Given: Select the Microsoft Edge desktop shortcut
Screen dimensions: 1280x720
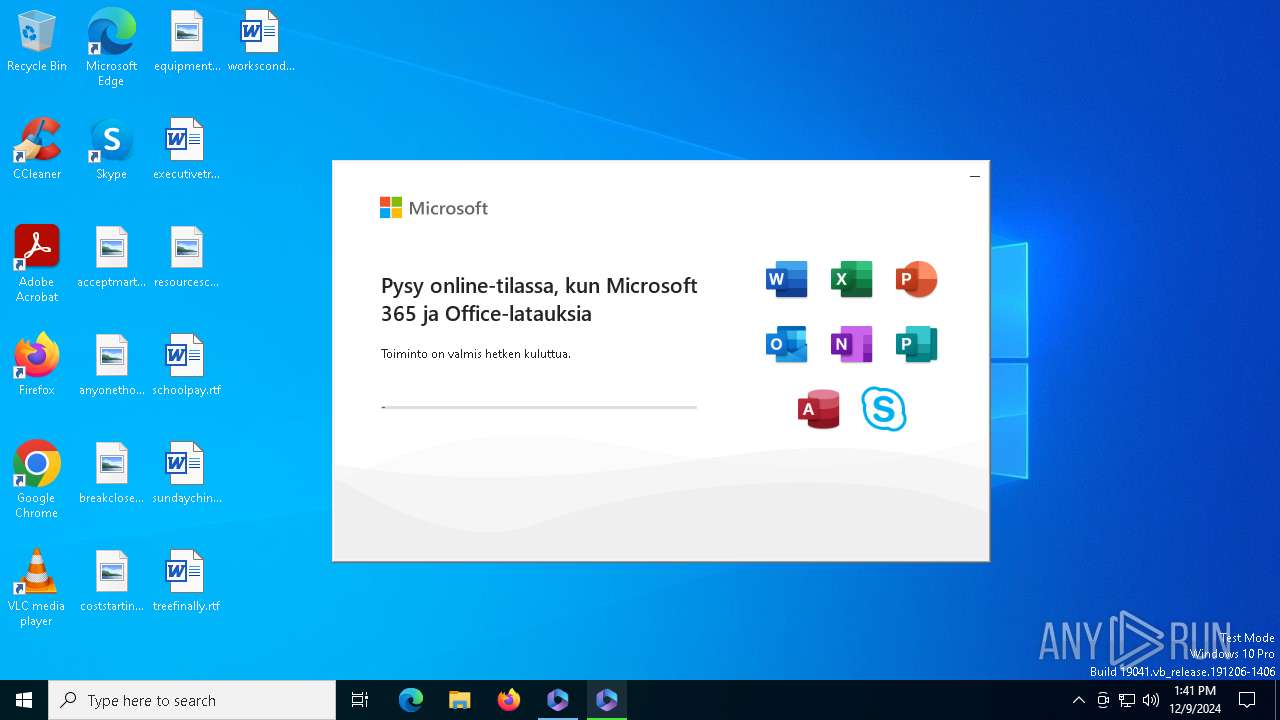Looking at the screenshot, I should [x=111, y=48].
